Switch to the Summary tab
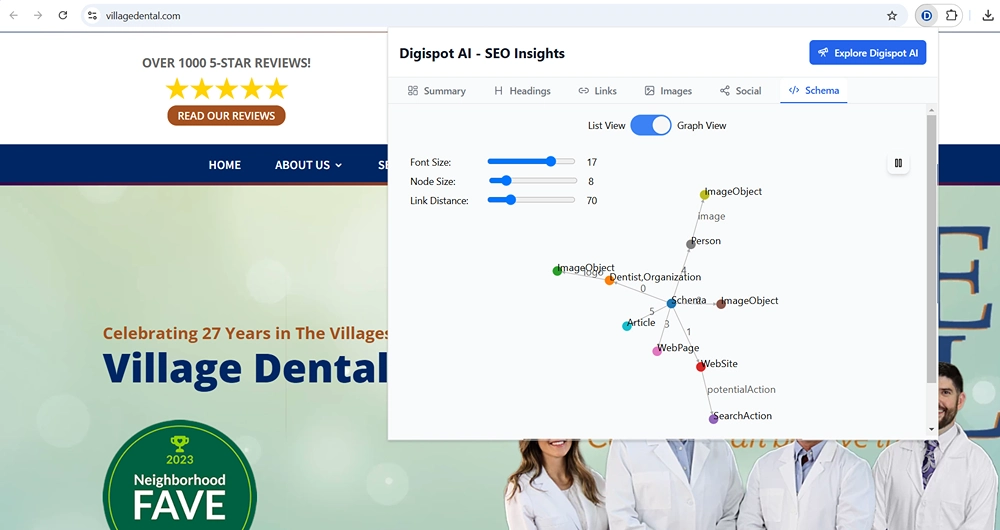This screenshot has height=530, width=1000. click(437, 91)
